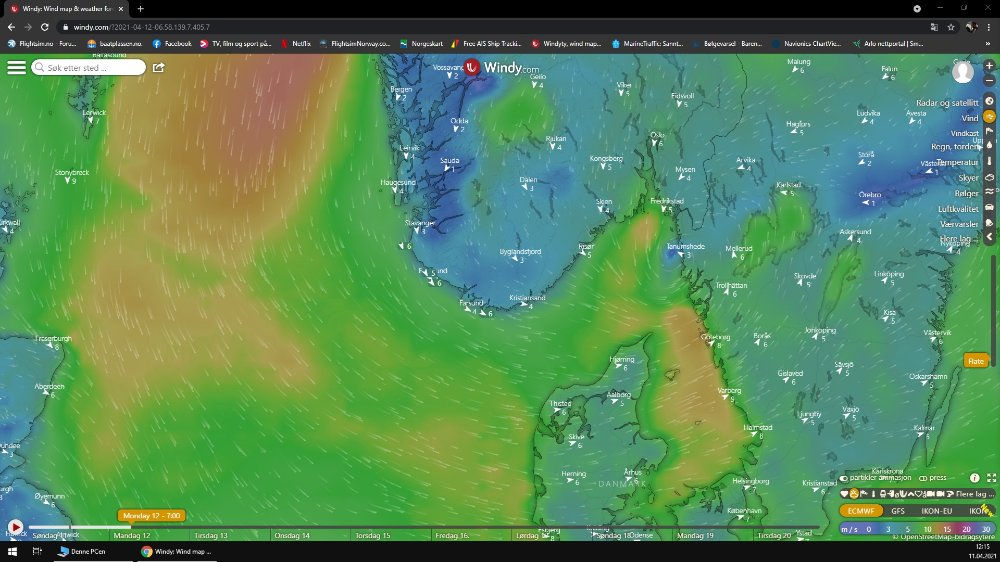Open the Facebook bookmark

[172, 44]
